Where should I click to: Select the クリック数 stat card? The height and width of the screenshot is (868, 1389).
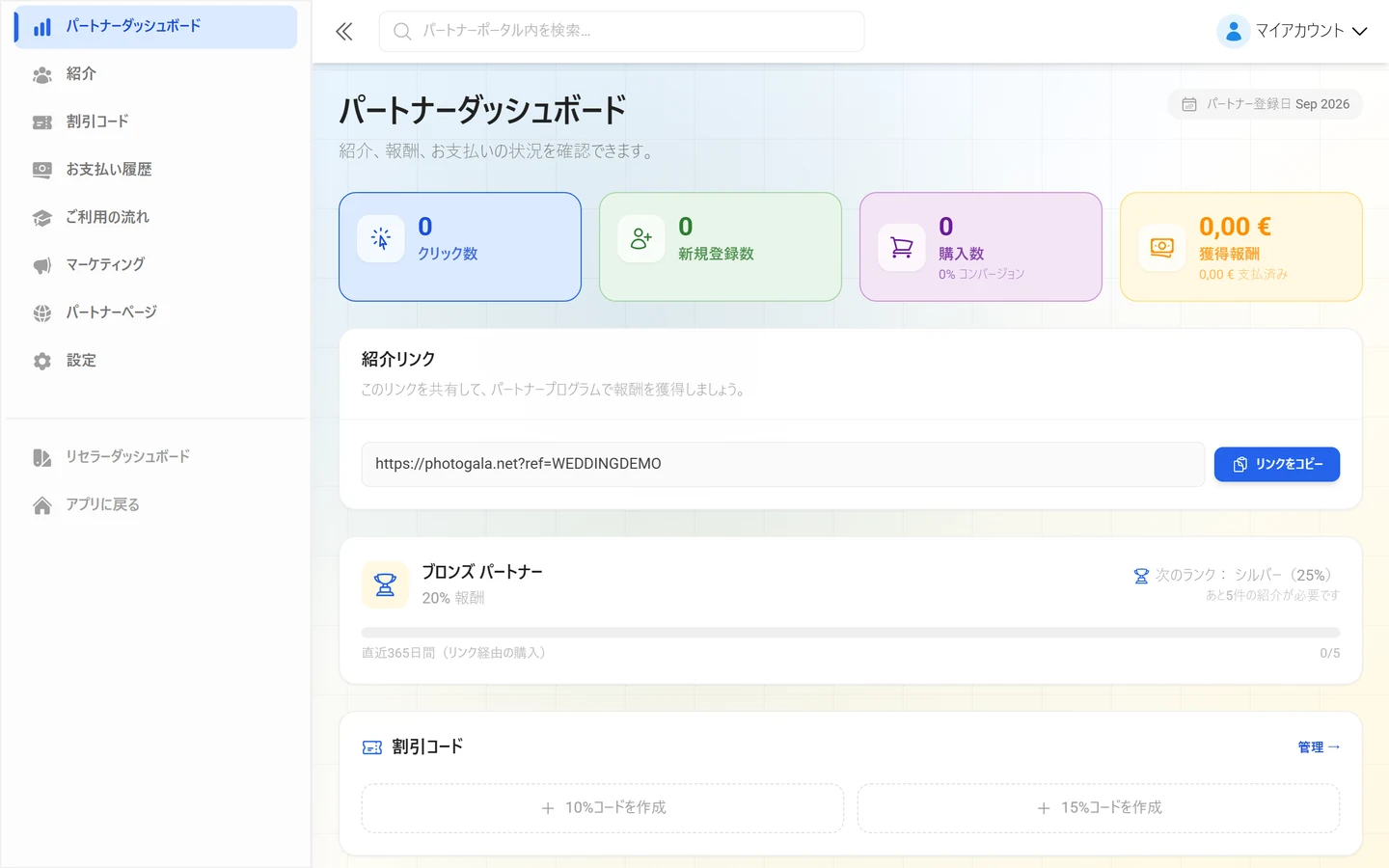[x=460, y=247]
